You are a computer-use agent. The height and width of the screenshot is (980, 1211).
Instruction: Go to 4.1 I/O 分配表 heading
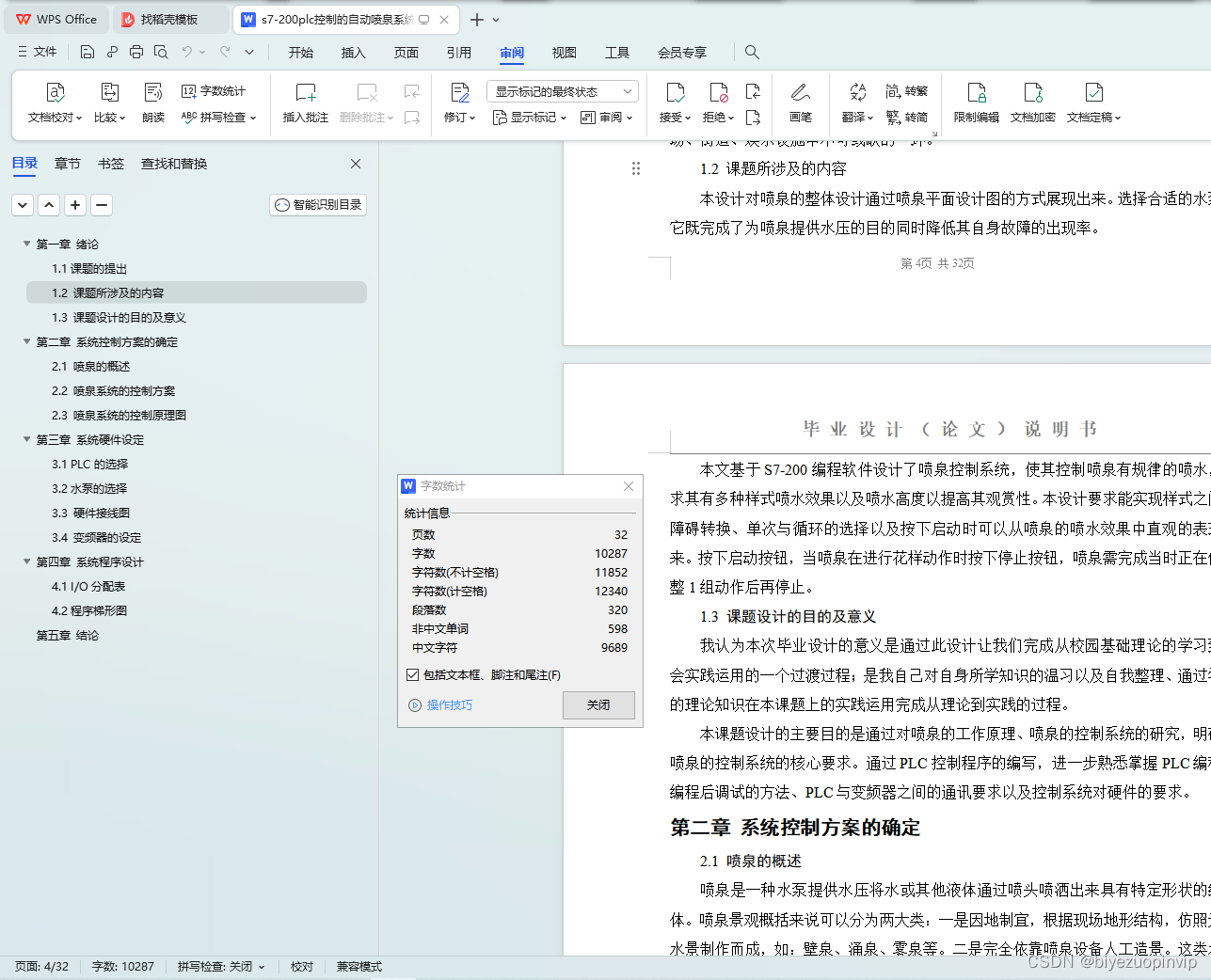tap(88, 586)
